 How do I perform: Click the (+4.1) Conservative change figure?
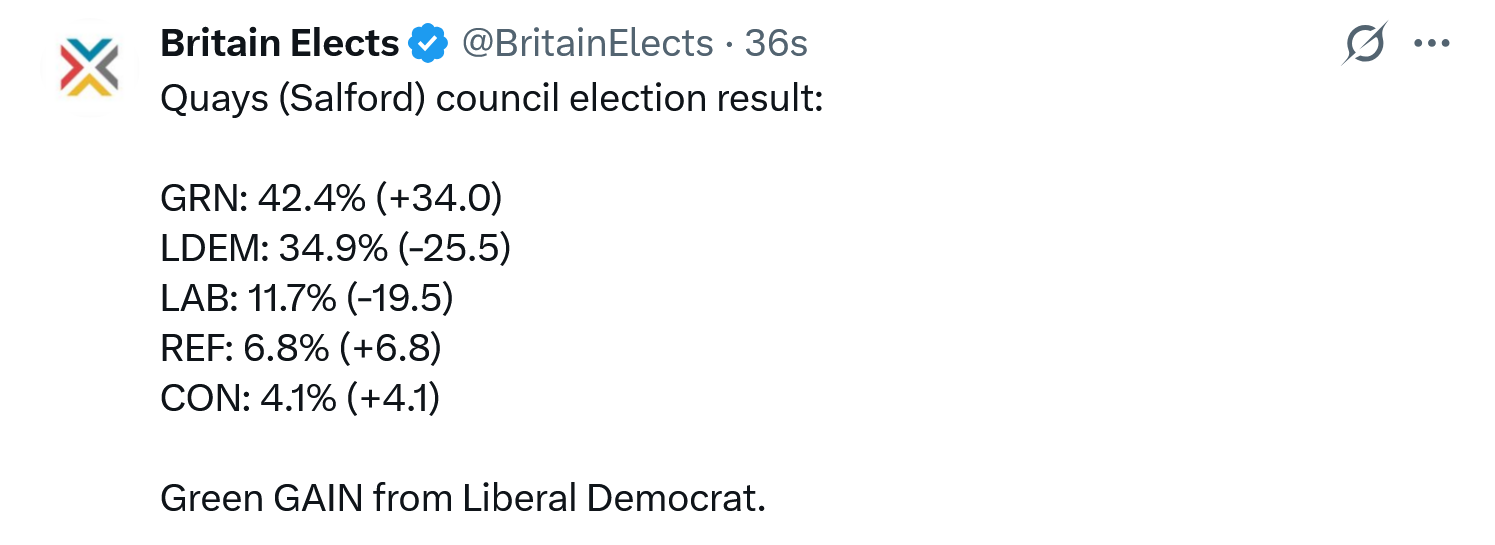(x=394, y=399)
